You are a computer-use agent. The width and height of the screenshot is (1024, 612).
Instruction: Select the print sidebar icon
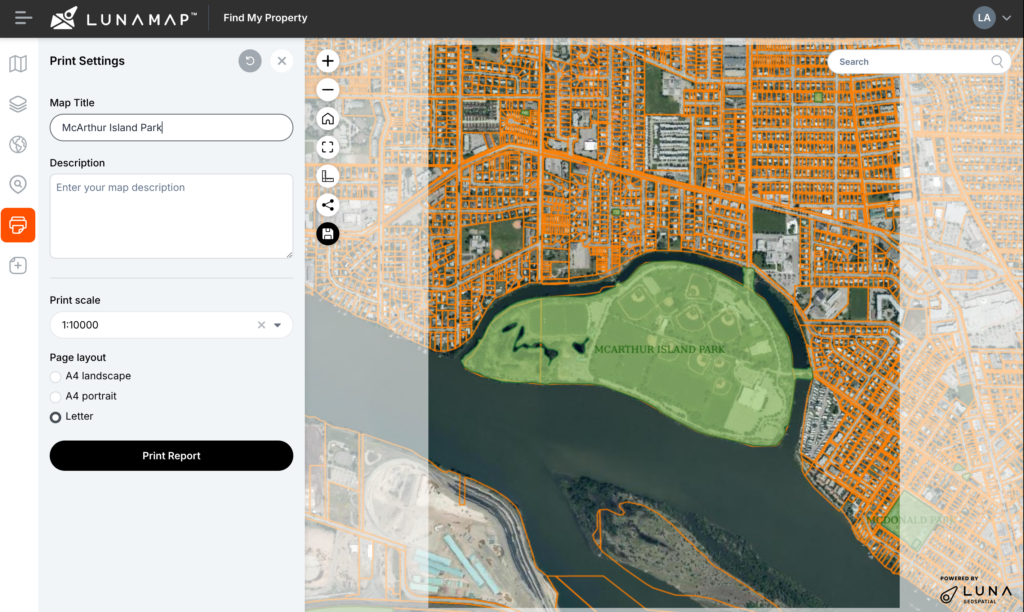coord(18,225)
